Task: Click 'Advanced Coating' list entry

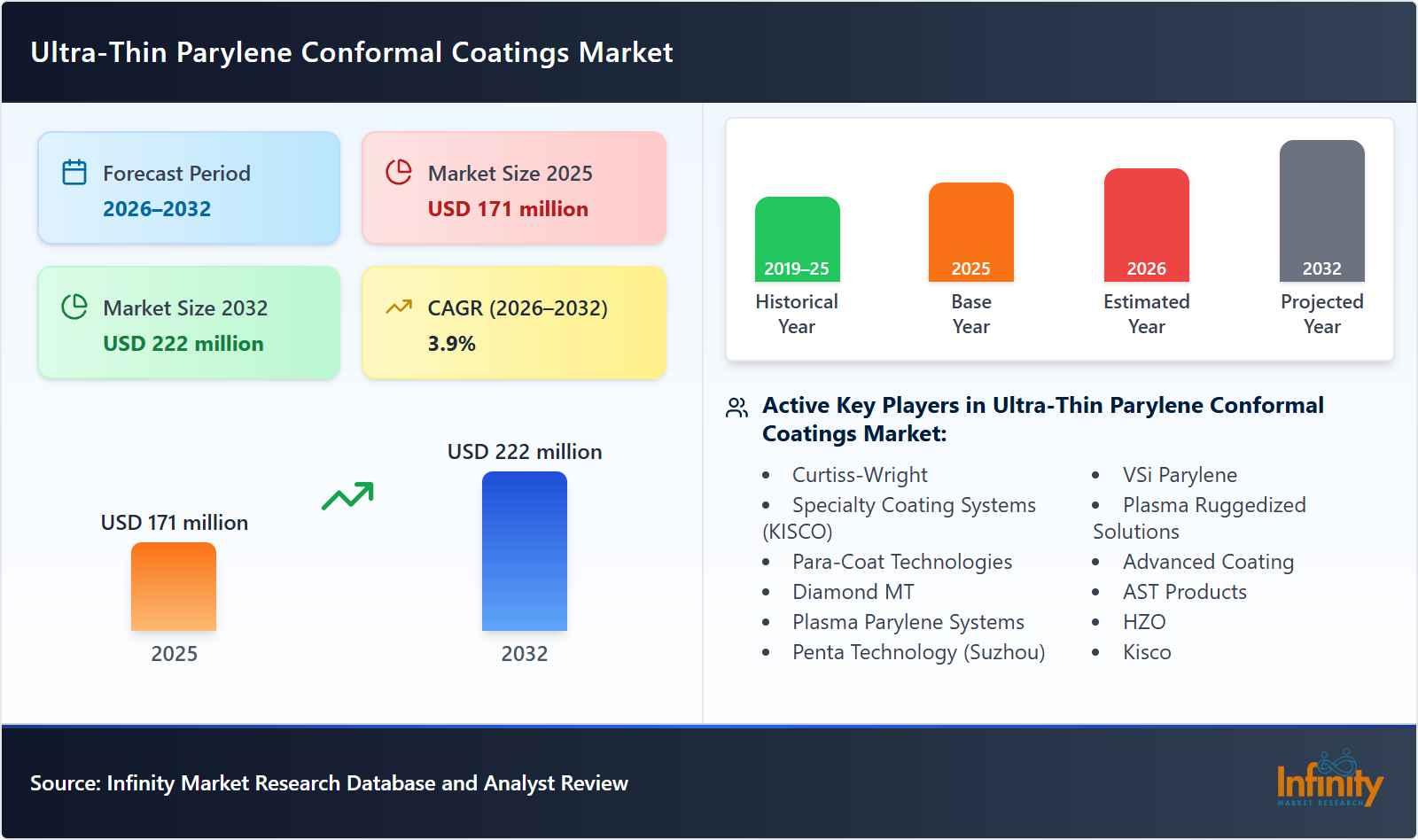Action: [1208, 562]
